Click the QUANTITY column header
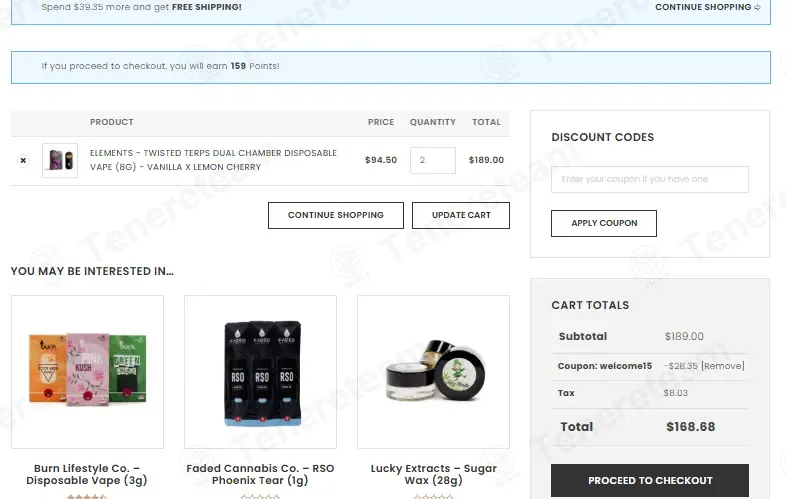This screenshot has height=499, width=786. 433,122
